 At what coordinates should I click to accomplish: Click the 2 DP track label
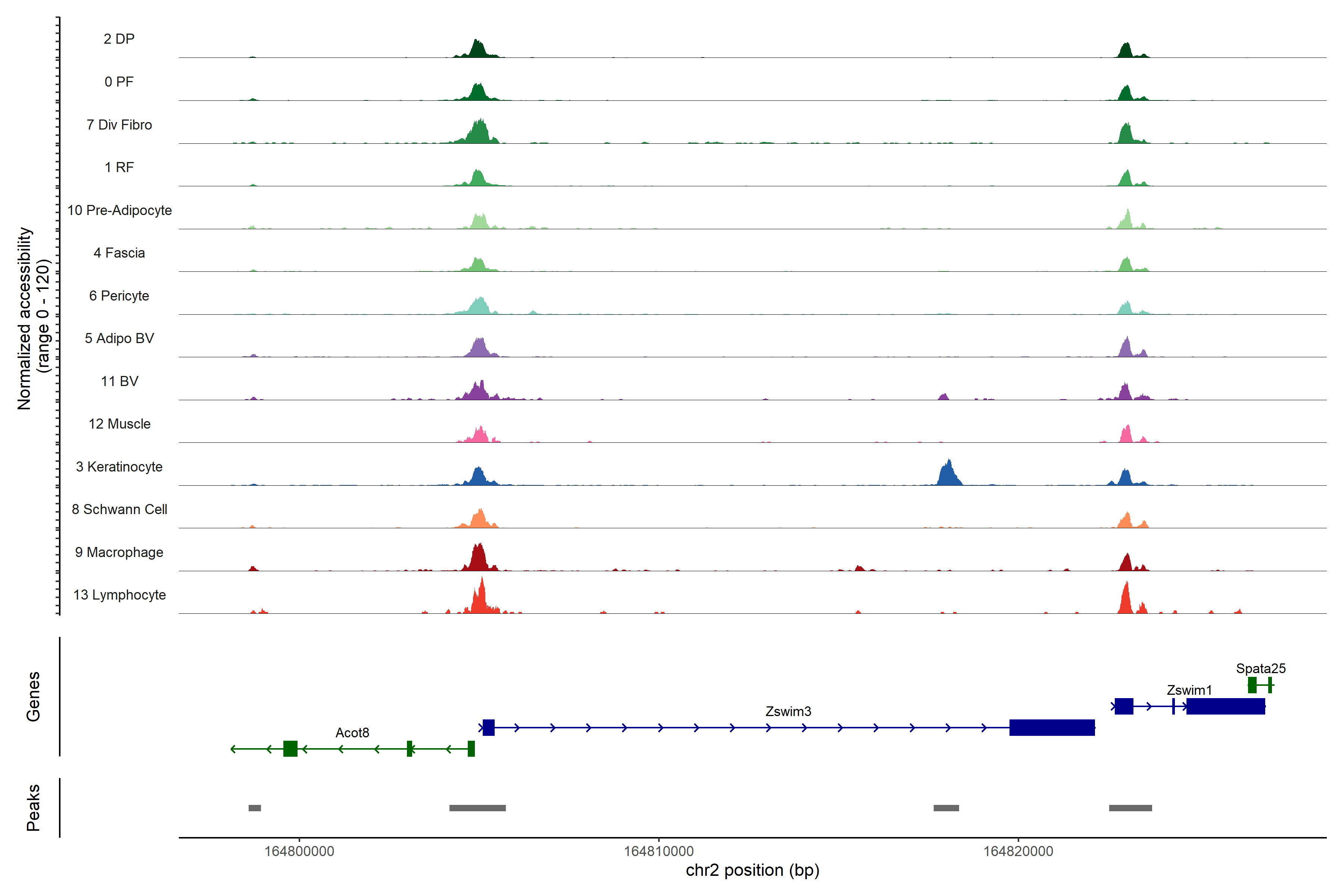[x=119, y=39]
